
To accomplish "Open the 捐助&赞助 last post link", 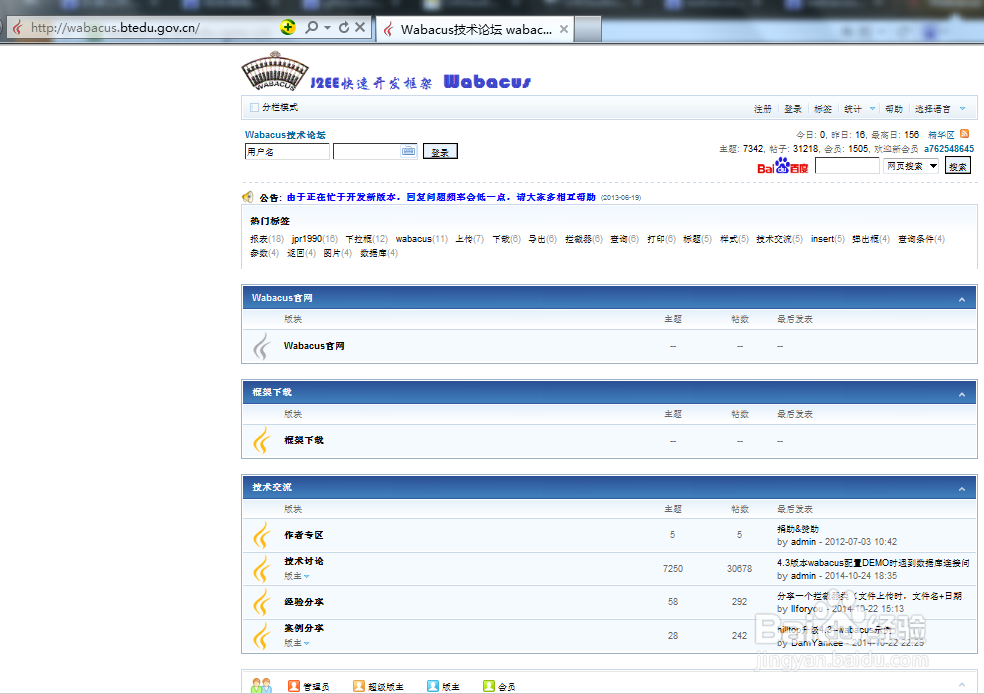I will [x=798, y=529].
